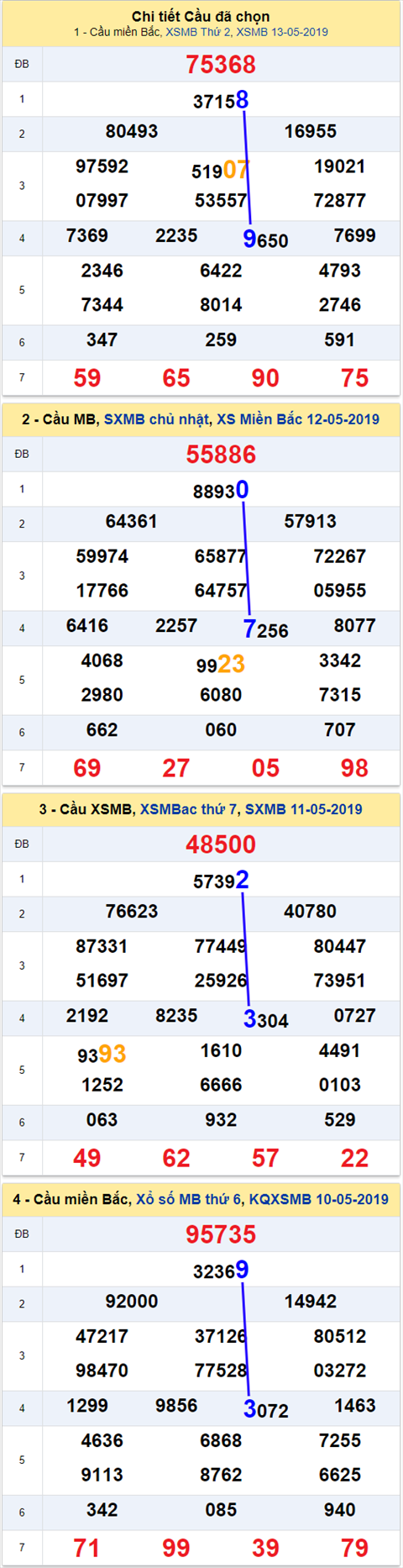The image size is (403, 1568).
Task: Click red seventh prize number 90
Action: click(x=265, y=378)
